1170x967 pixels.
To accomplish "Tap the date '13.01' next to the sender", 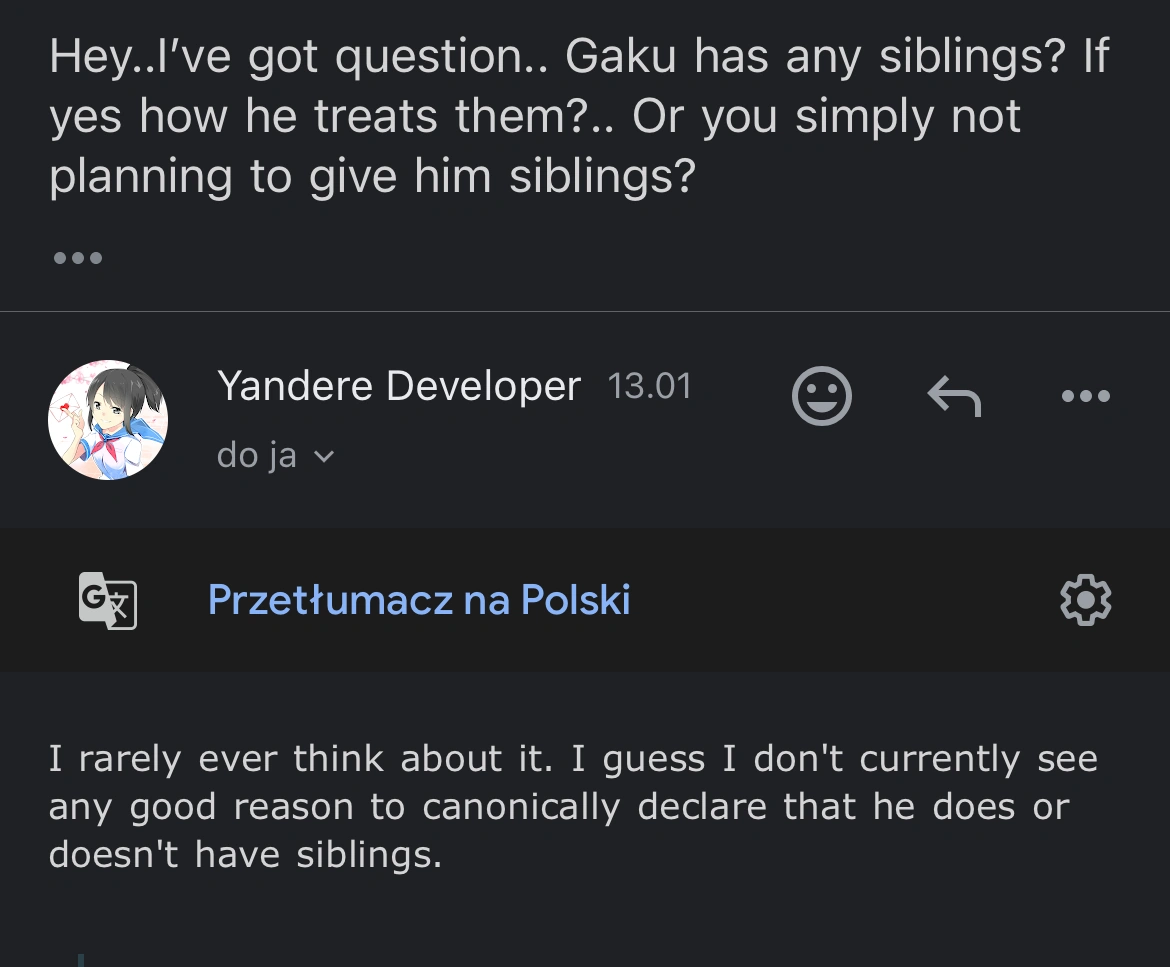I will pos(650,386).
